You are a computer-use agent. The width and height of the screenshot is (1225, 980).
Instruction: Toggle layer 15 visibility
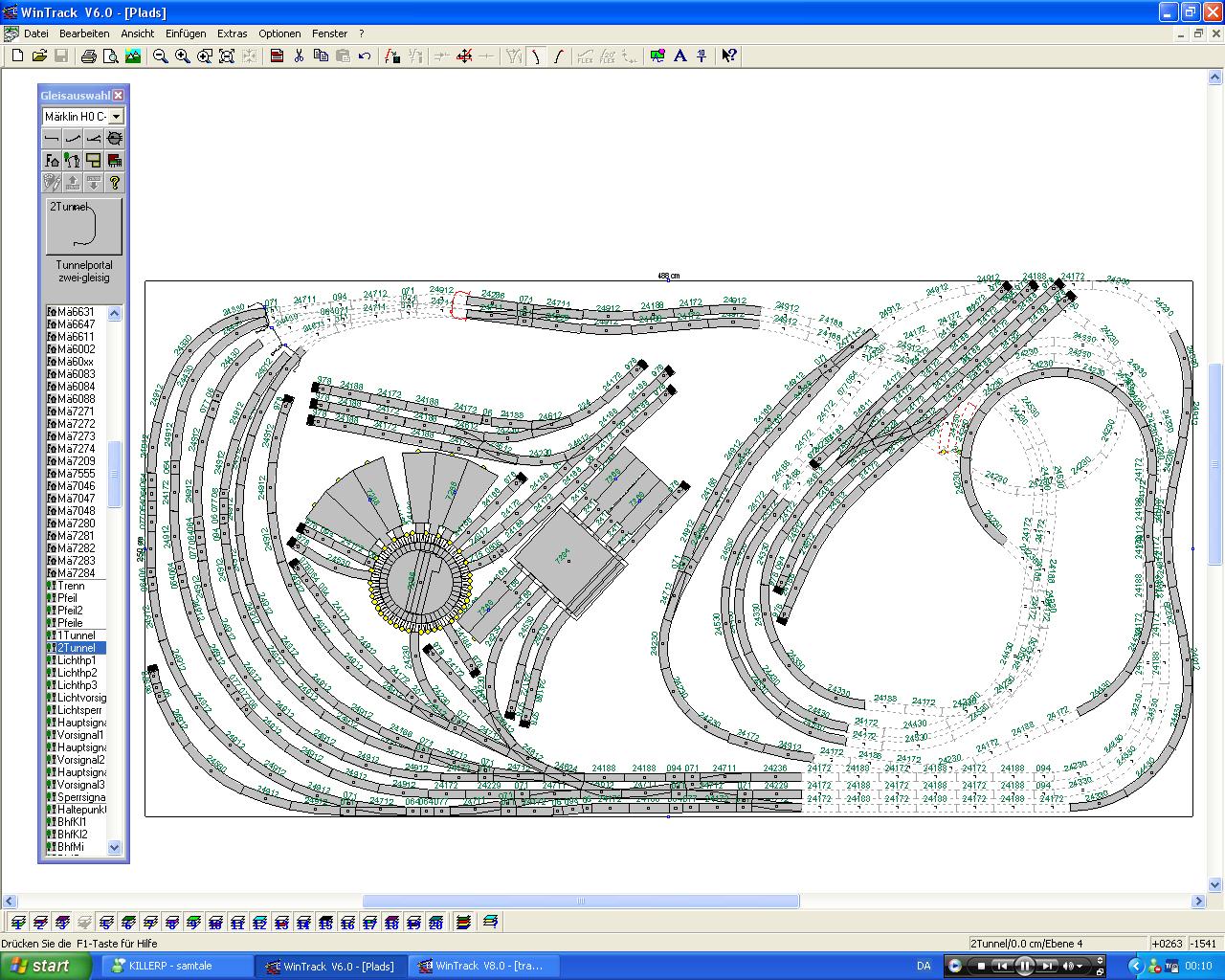[x=325, y=923]
